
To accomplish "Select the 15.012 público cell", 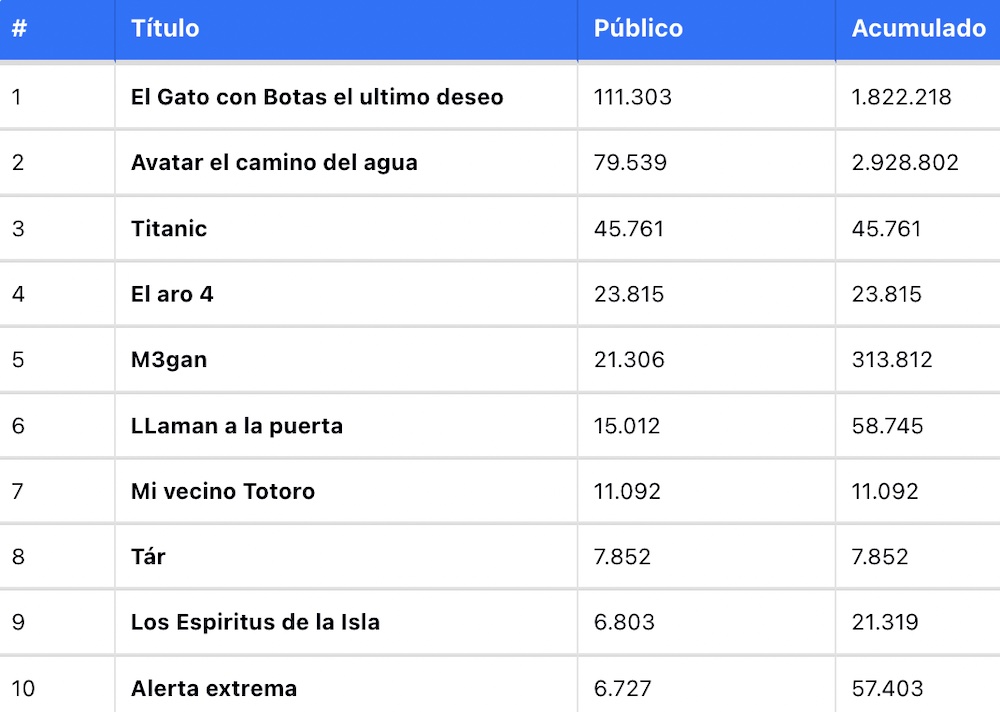I will (x=627, y=426).
